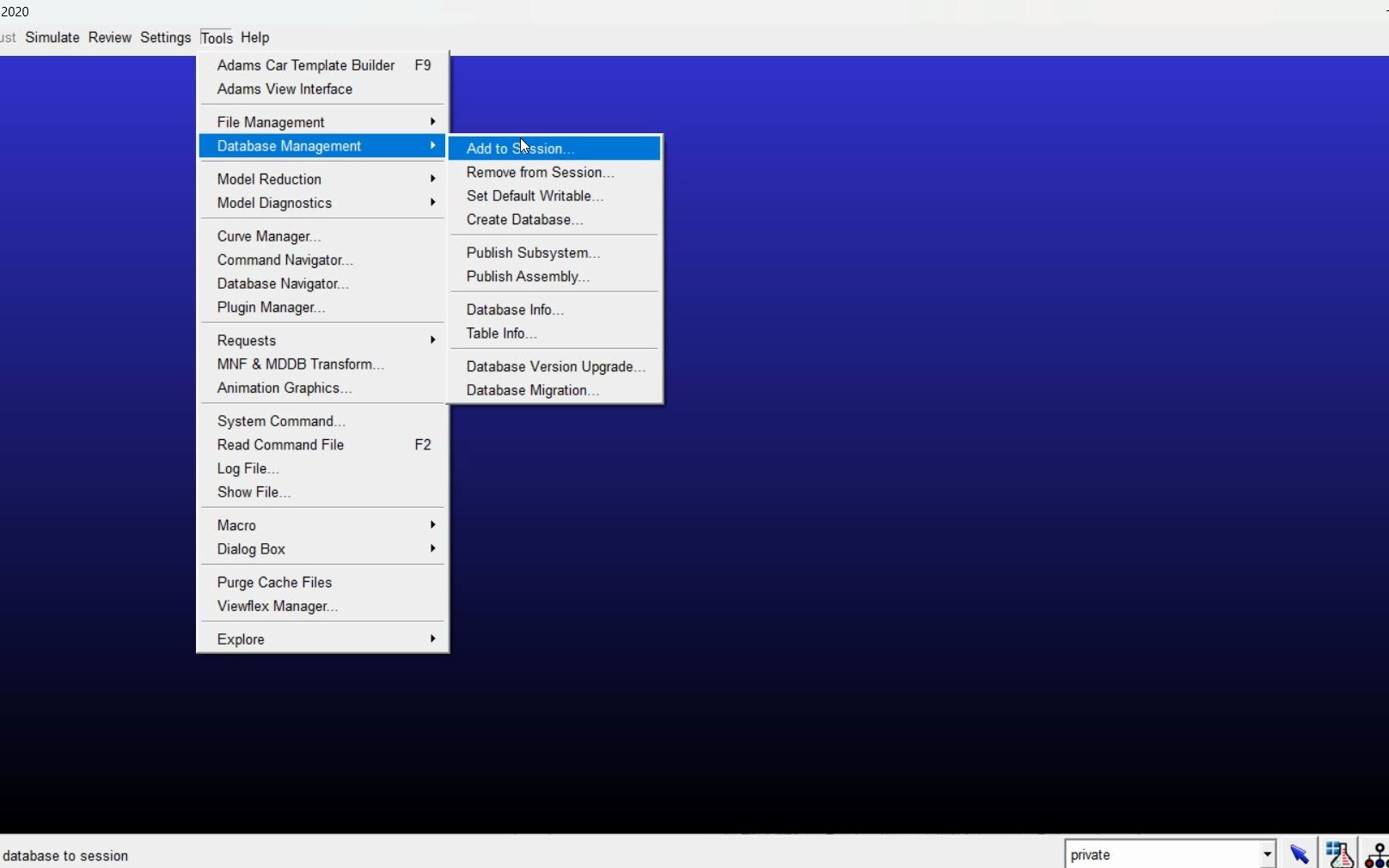This screenshot has width=1389, height=868.
Task: Open the Simulate menu
Action: [52, 38]
